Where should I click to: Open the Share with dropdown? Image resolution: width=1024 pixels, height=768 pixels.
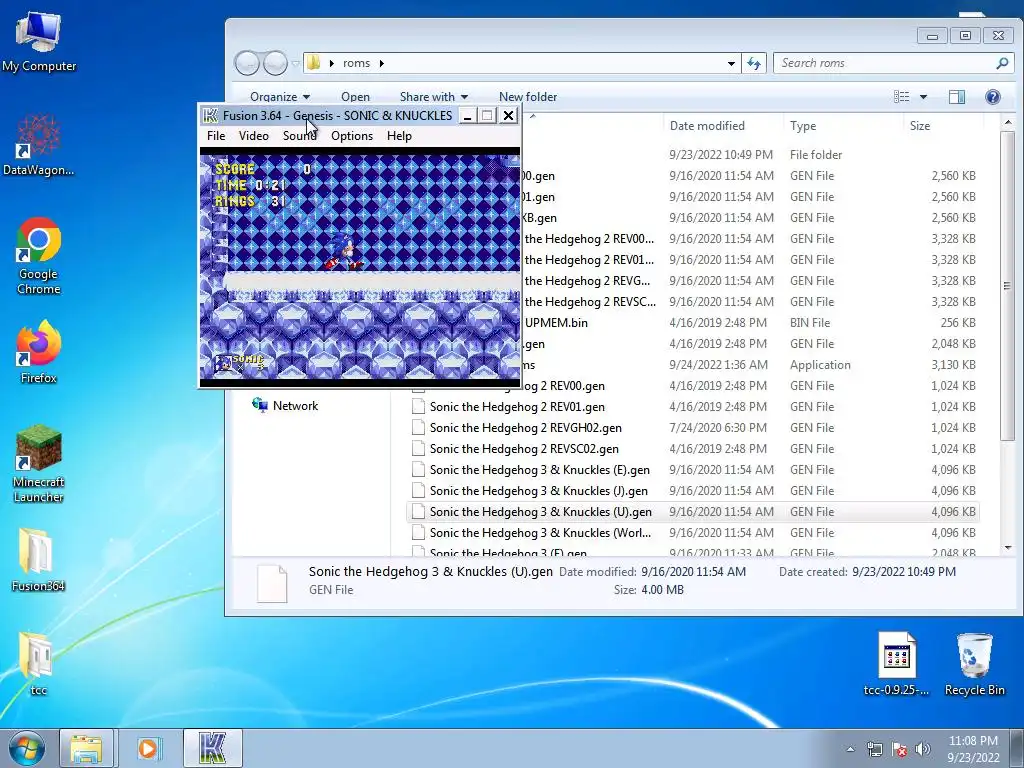pyautogui.click(x=434, y=97)
